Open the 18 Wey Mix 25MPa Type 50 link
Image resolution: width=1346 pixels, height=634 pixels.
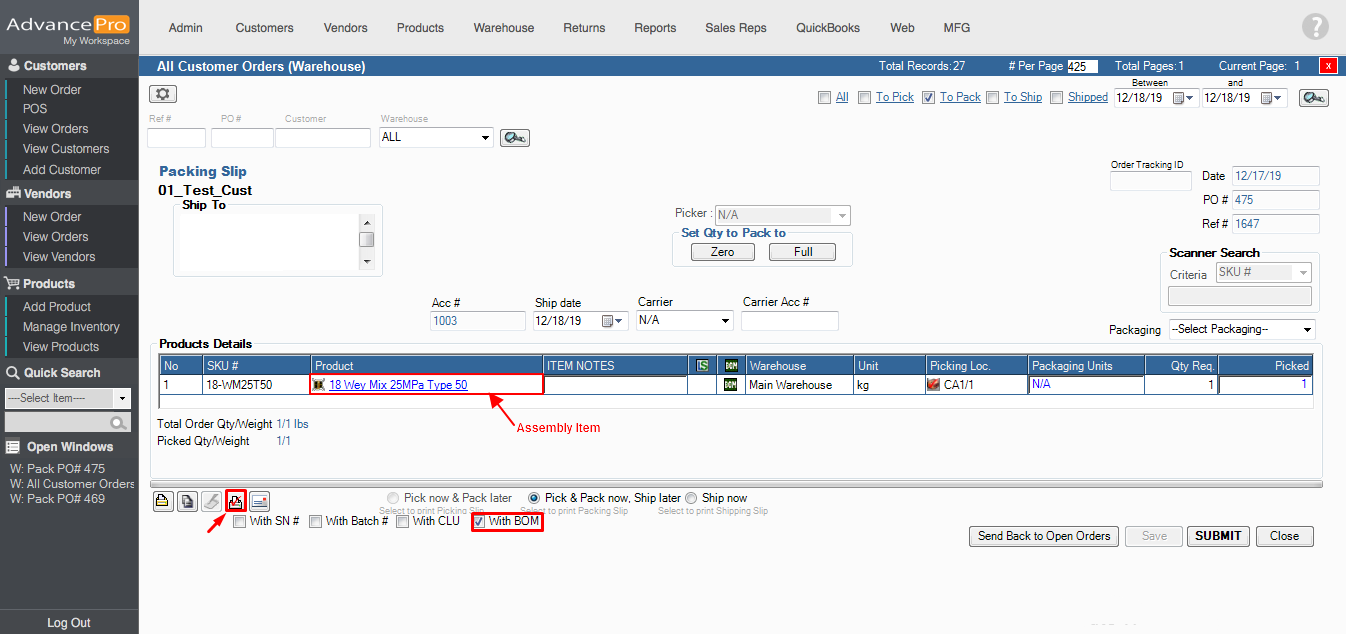[x=398, y=385]
